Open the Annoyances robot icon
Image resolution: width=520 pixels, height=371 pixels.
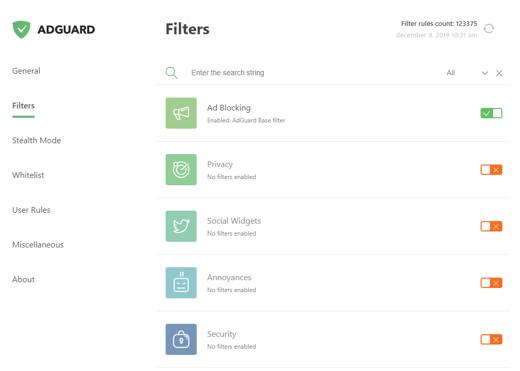(181, 283)
